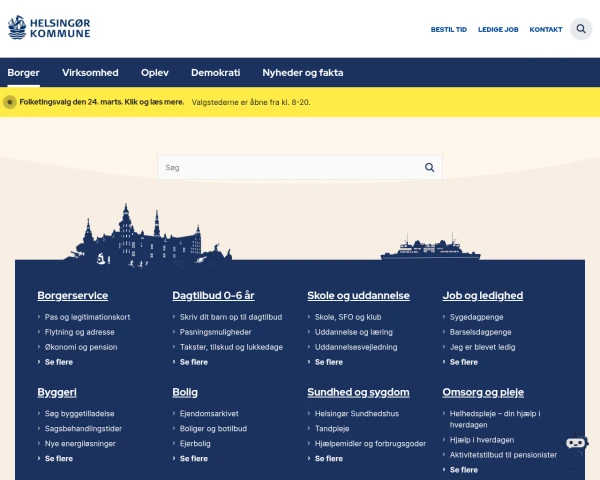Open the Job og ledighed heading
Viewport: 600px width, 480px height.
pos(483,296)
